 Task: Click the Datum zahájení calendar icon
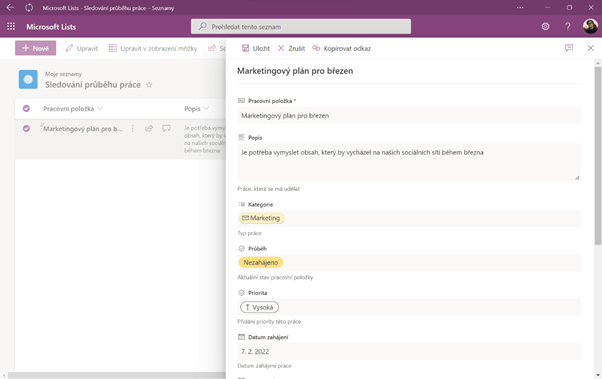click(241, 337)
